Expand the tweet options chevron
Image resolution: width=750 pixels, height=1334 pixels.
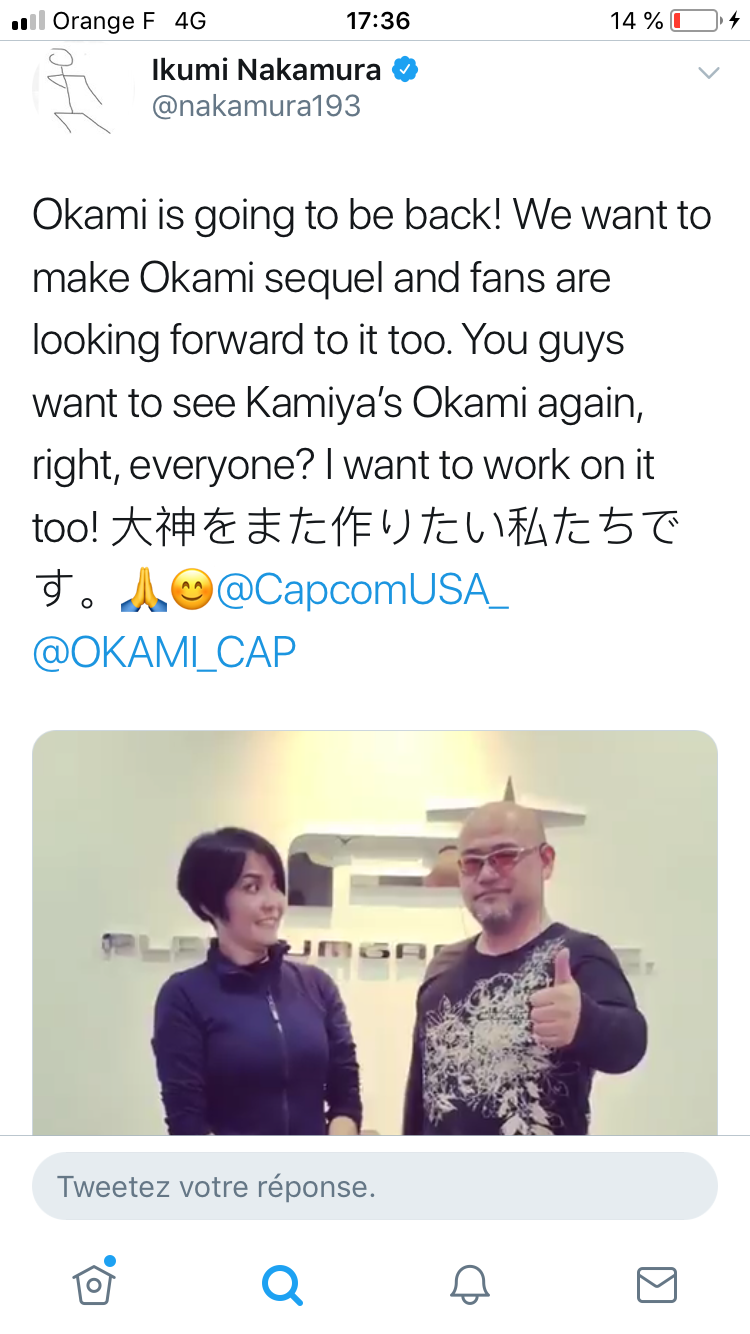pyautogui.click(x=709, y=72)
